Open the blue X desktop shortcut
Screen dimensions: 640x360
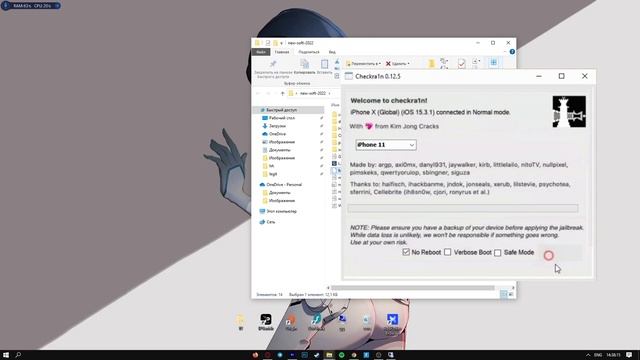392,322
